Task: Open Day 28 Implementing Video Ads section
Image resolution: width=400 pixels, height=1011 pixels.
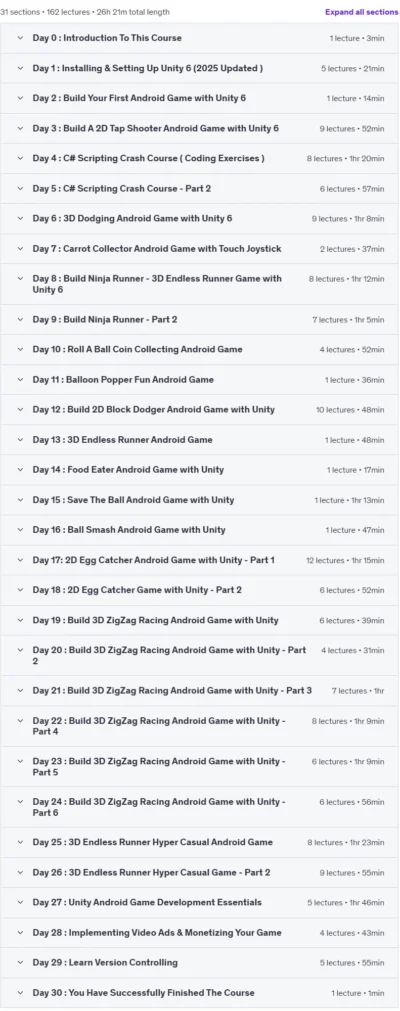Action: tap(199, 932)
